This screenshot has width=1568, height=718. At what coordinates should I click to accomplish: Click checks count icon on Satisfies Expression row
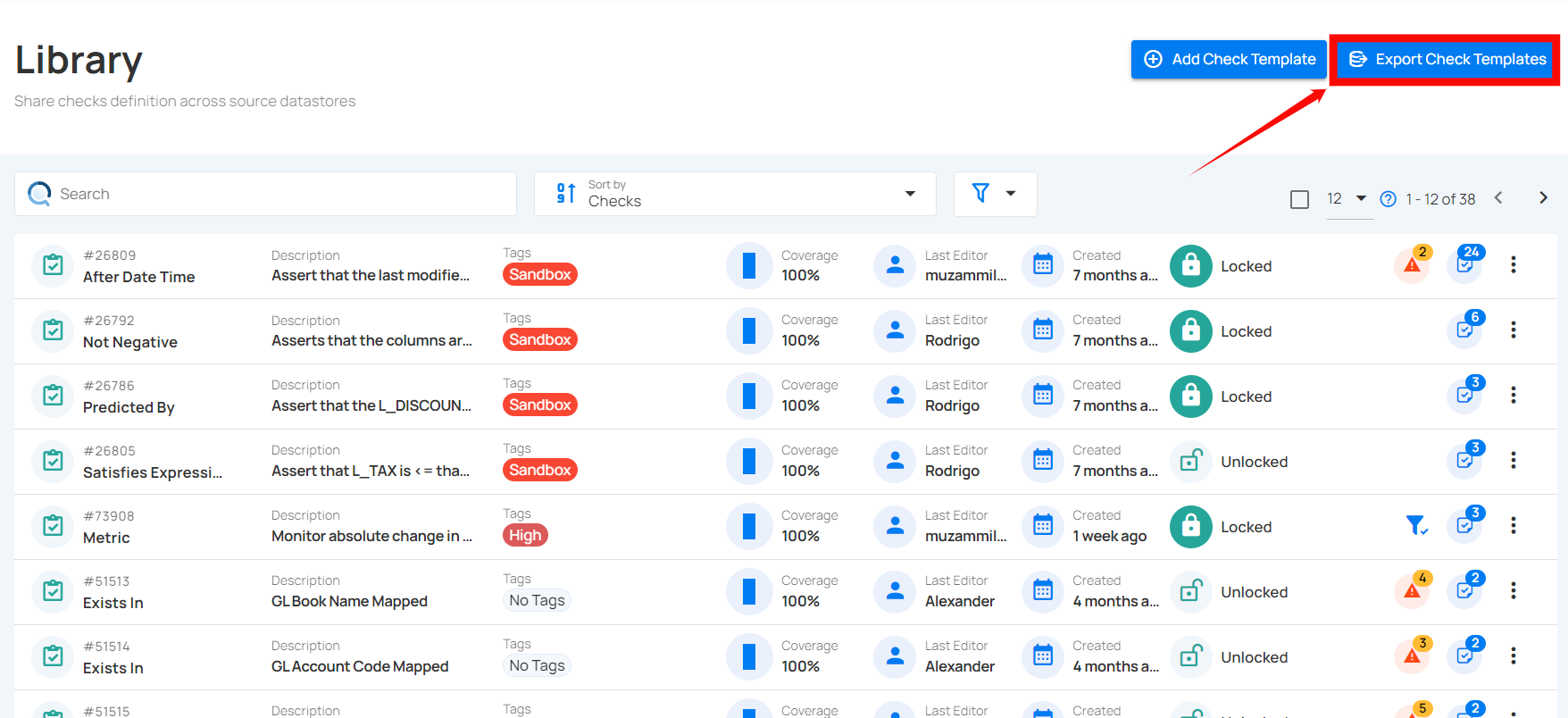pyautogui.click(x=1465, y=460)
